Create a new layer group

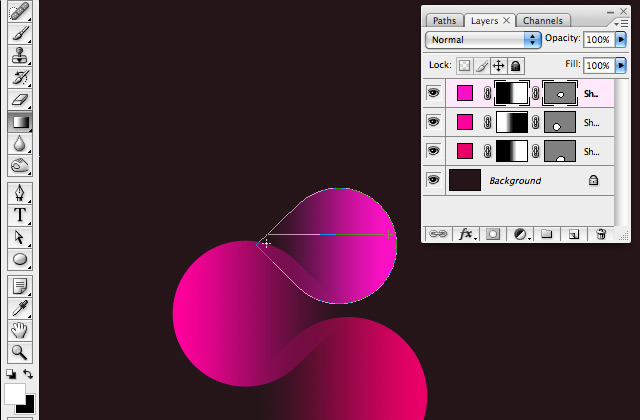(547, 234)
